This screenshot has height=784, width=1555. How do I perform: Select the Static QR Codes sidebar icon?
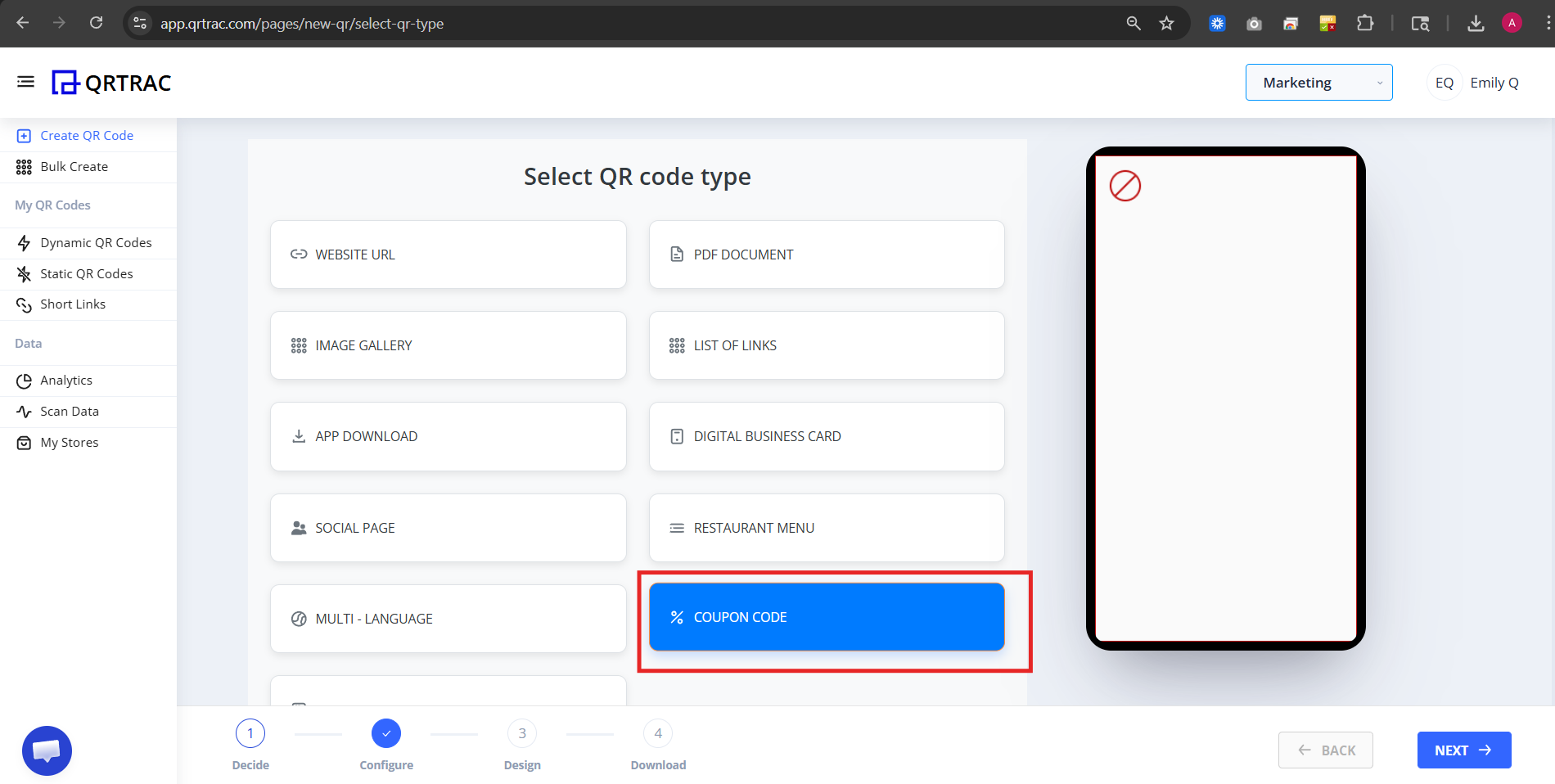pyautogui.click(x=24, y=273)
